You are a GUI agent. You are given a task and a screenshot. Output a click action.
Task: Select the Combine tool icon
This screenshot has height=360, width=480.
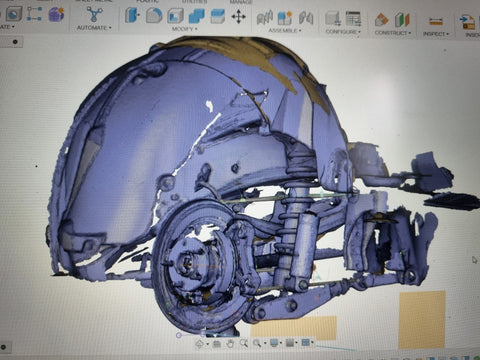tap(197, 16)
